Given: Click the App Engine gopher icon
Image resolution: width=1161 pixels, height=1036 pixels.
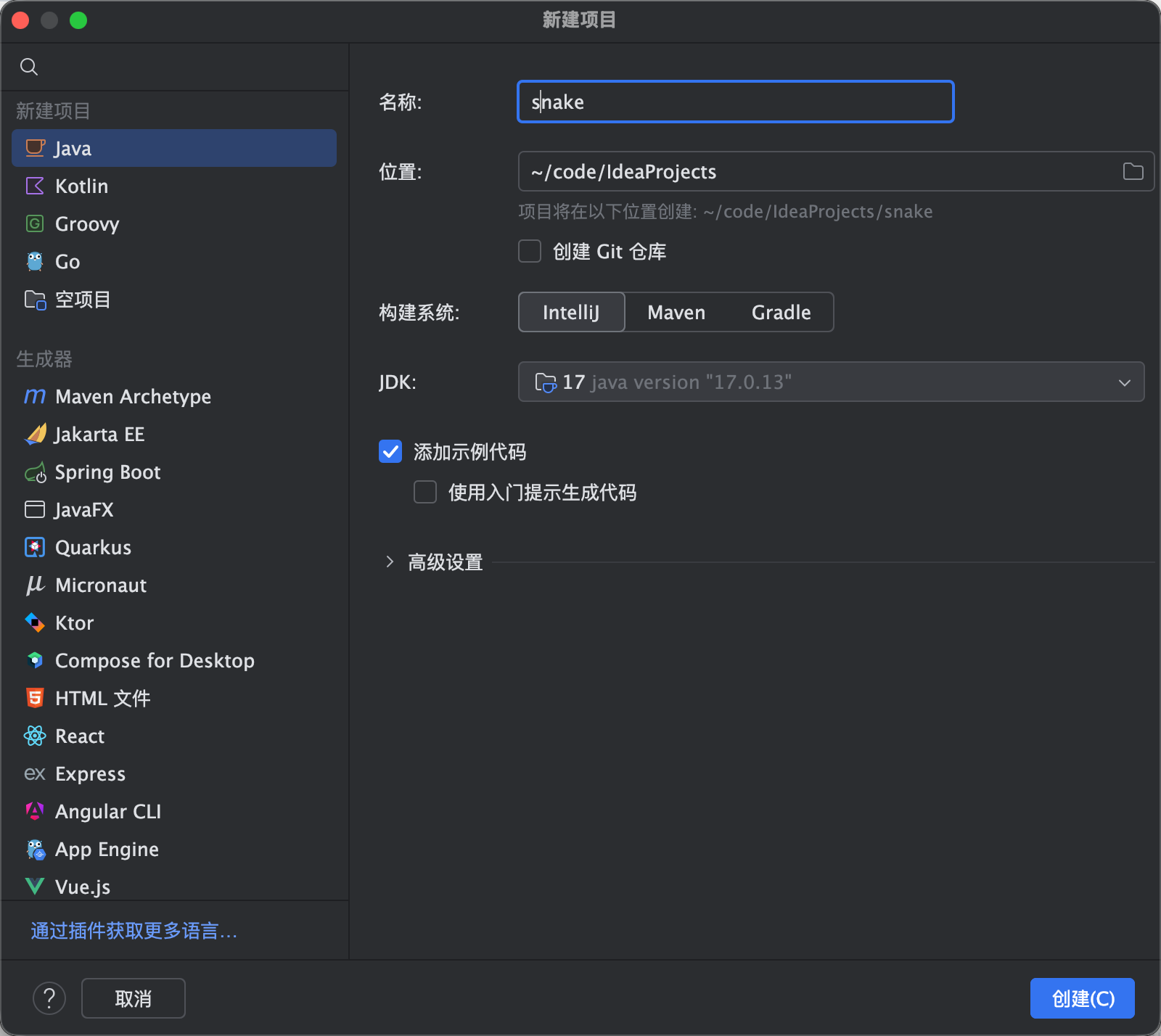Looking at the screenshot, I should point(35,849).
